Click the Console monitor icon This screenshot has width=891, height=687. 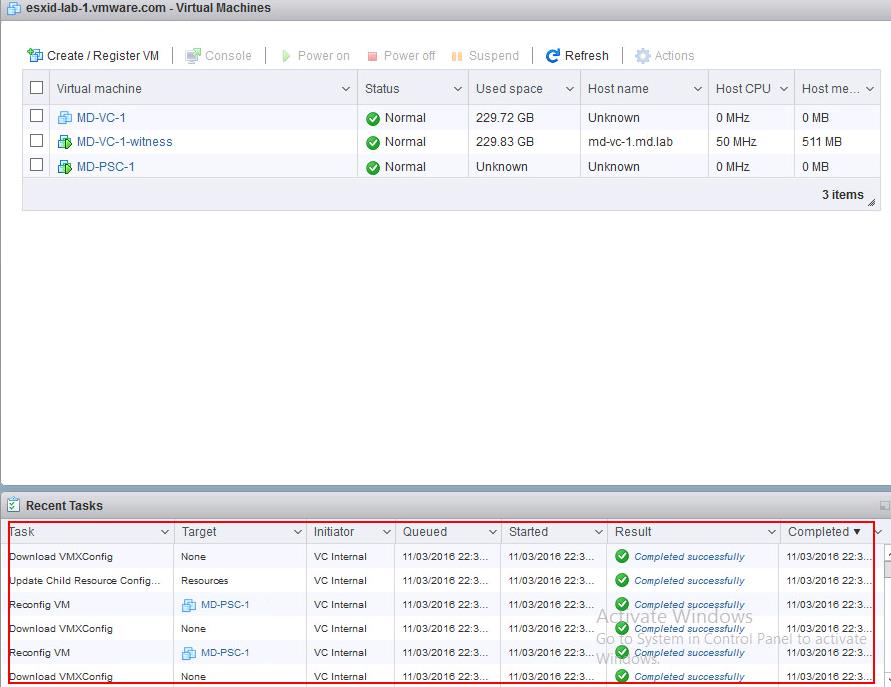(193, 55)
